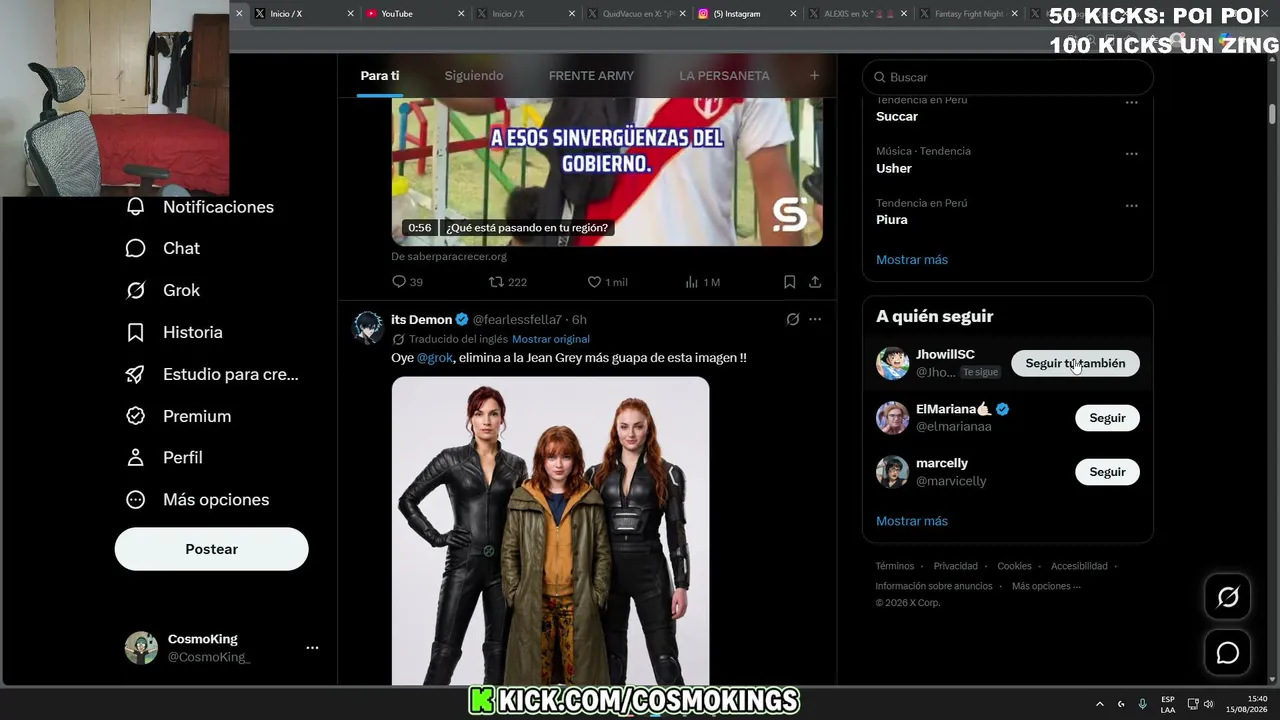
Task: Open Premium in the sidebar
Action: (x=177, y=416)
